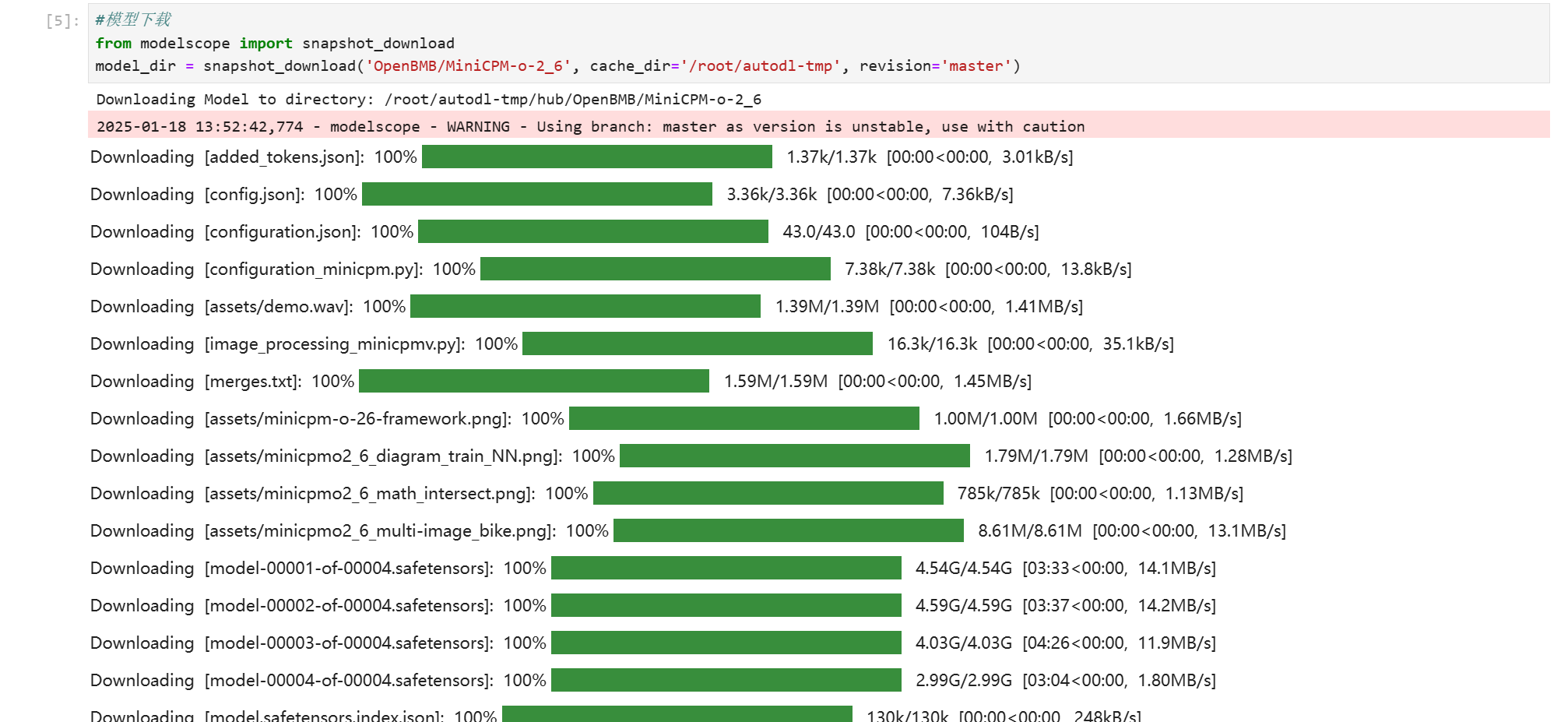Screen dimensions: 1568x722
Task: Click the diagram_train_NN.png progress bar
Action: coord(794,456)
